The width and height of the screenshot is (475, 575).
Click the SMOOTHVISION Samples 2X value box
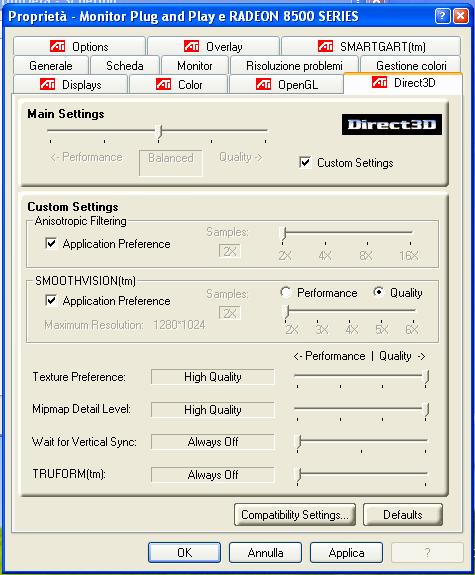point(230,313)
